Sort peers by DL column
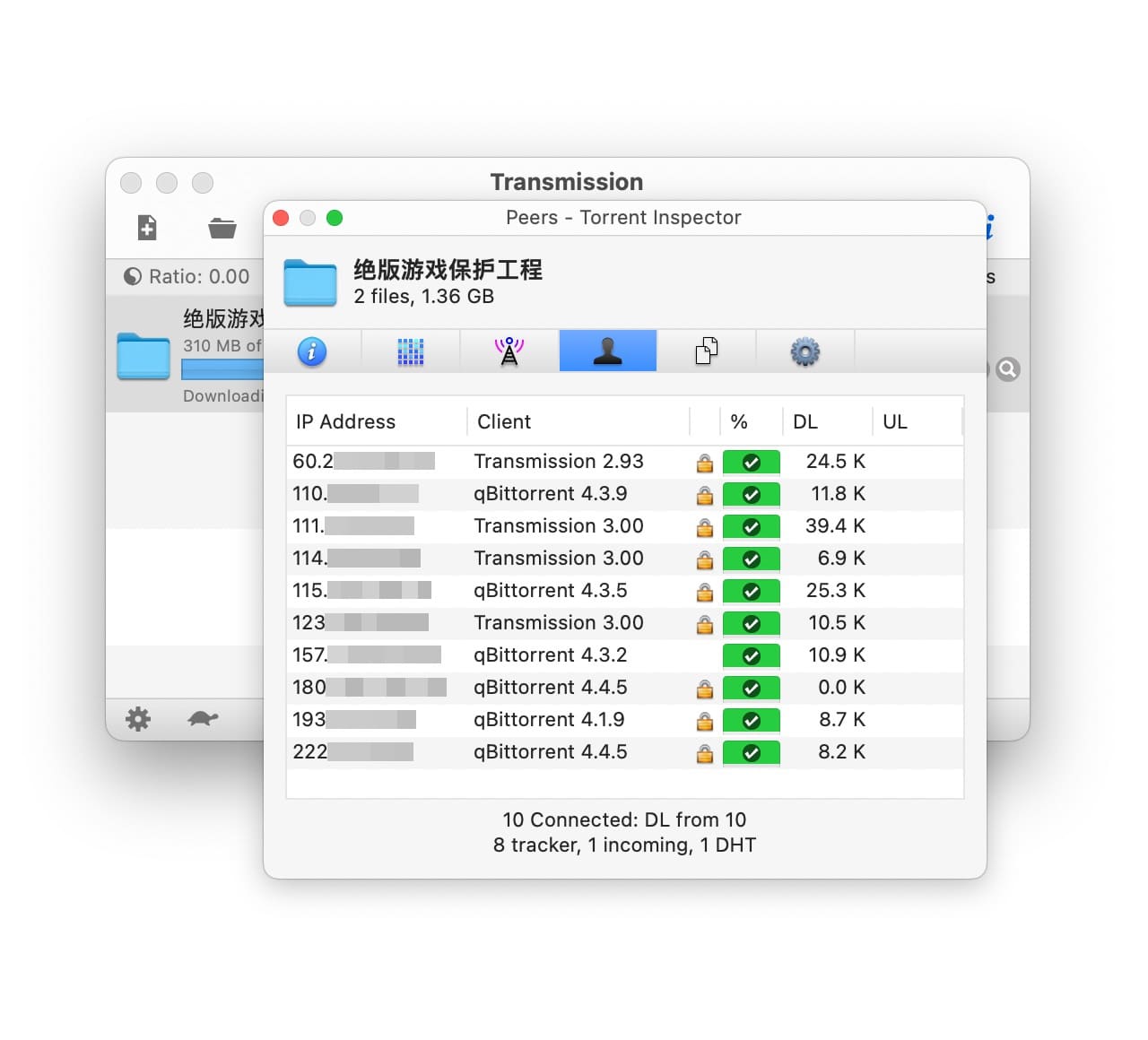Image resolution: width=1148 pixels, height=1040 pixels. (x=828, y=421)
